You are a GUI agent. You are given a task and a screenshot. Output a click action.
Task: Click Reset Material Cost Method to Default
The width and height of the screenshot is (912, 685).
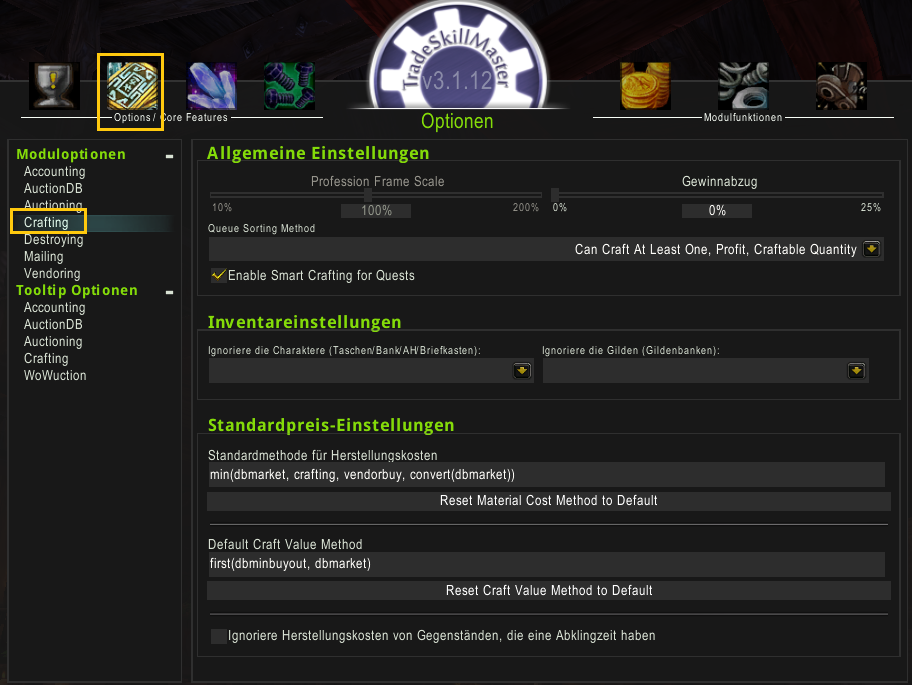(548, 501)
